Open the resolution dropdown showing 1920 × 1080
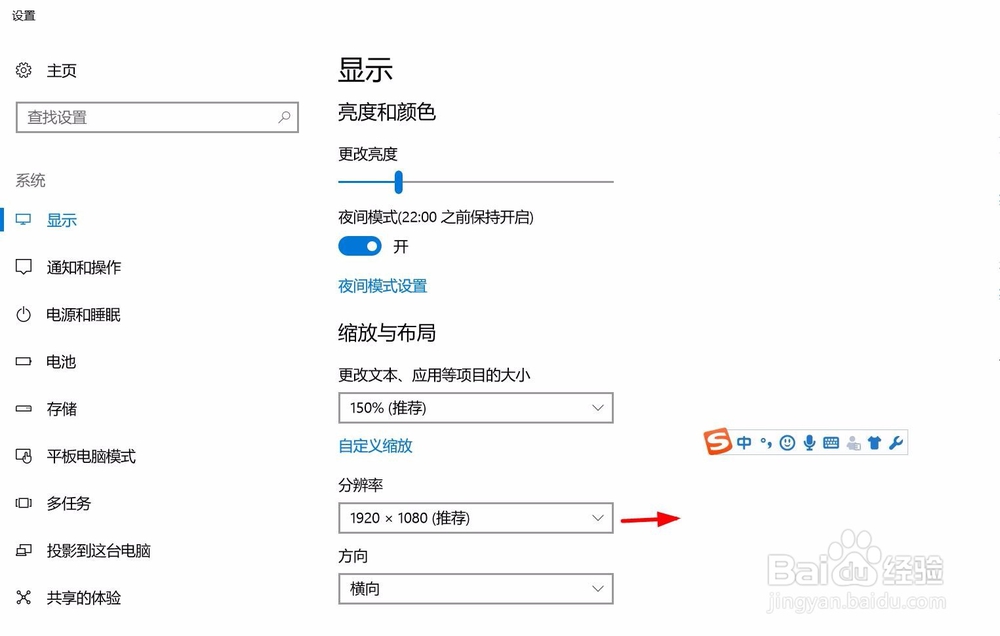The image size is (1000, 636). point(475,518)
